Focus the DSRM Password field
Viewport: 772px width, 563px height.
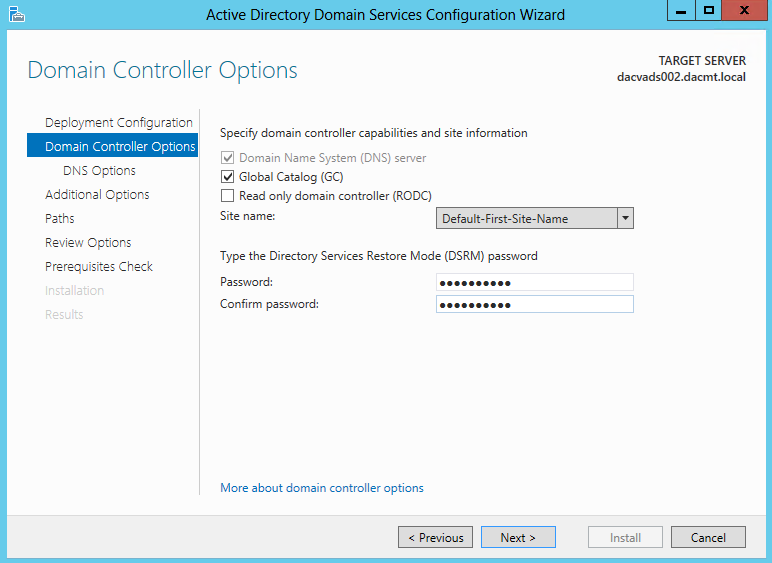pos(535,282)
